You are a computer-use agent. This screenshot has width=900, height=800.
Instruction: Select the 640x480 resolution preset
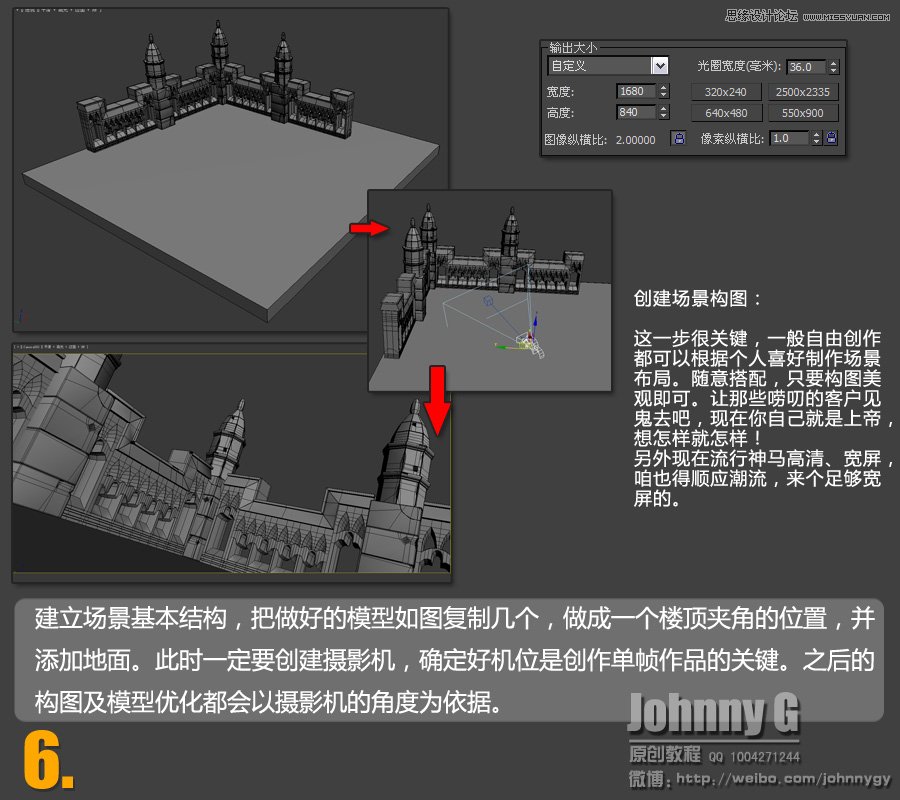tap(726, 112)
